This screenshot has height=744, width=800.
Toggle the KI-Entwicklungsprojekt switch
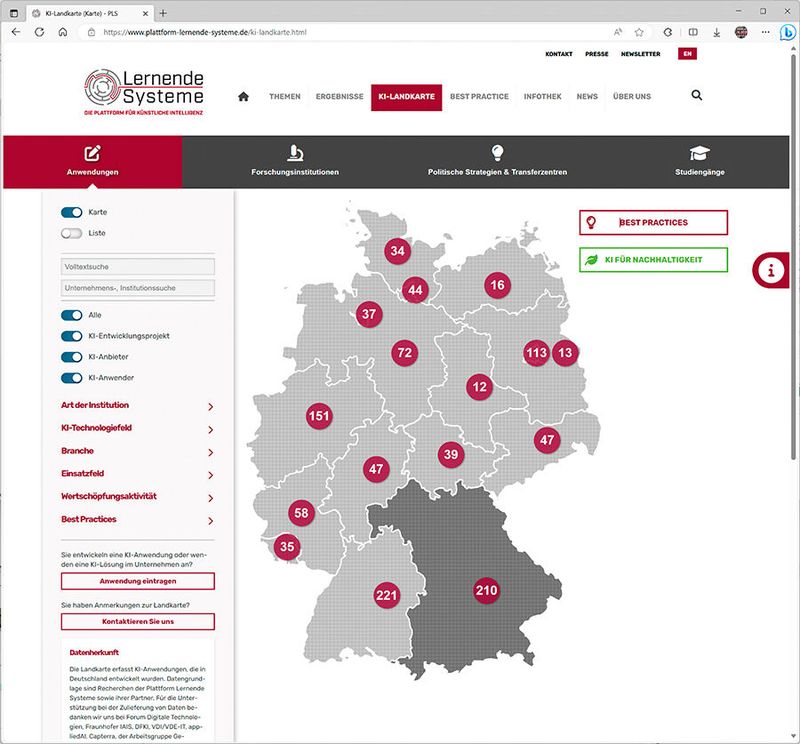click(x=71, y=336)
